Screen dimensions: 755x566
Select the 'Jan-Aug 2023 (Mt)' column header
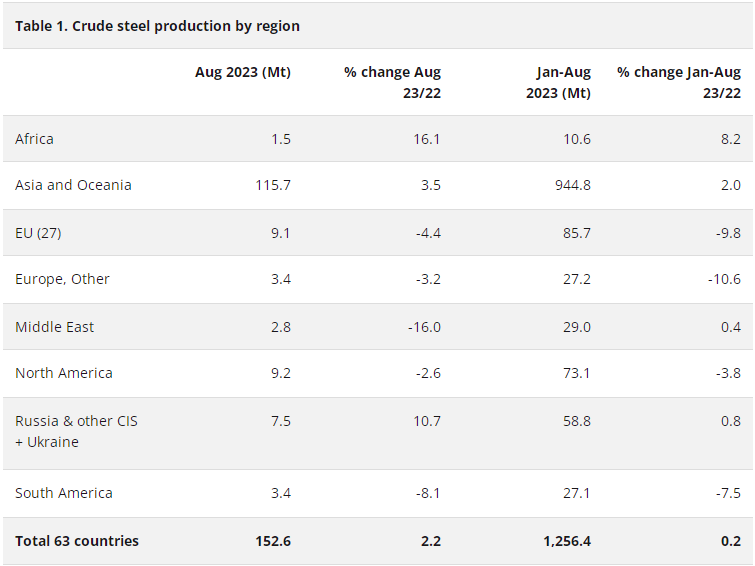tap(558, 82)
